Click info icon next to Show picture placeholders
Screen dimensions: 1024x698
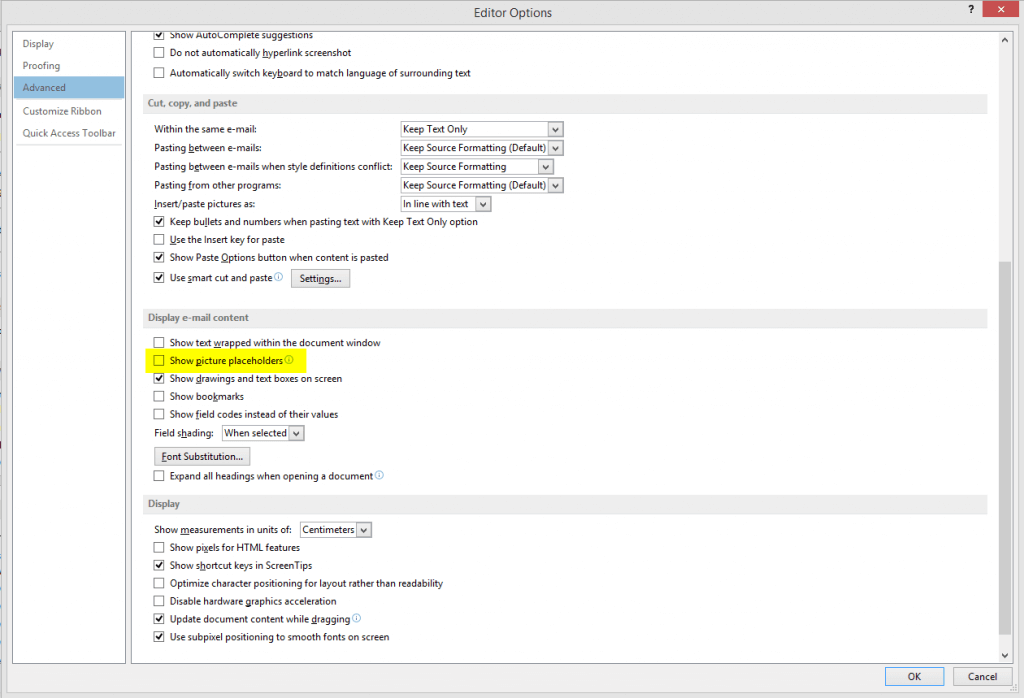289,360
